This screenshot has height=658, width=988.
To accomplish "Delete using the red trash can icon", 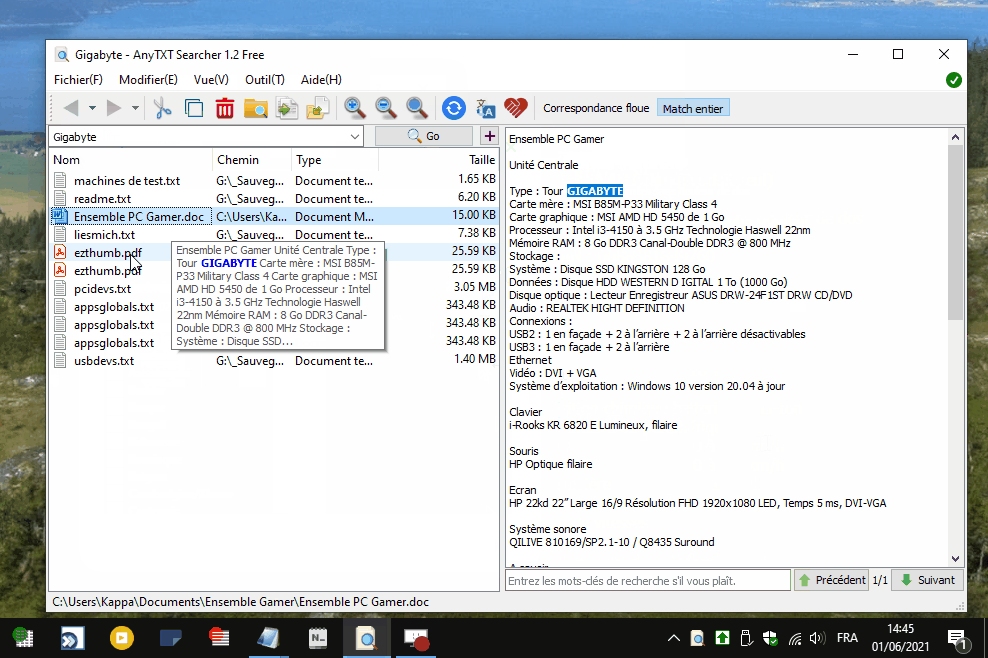I will 224,108.
